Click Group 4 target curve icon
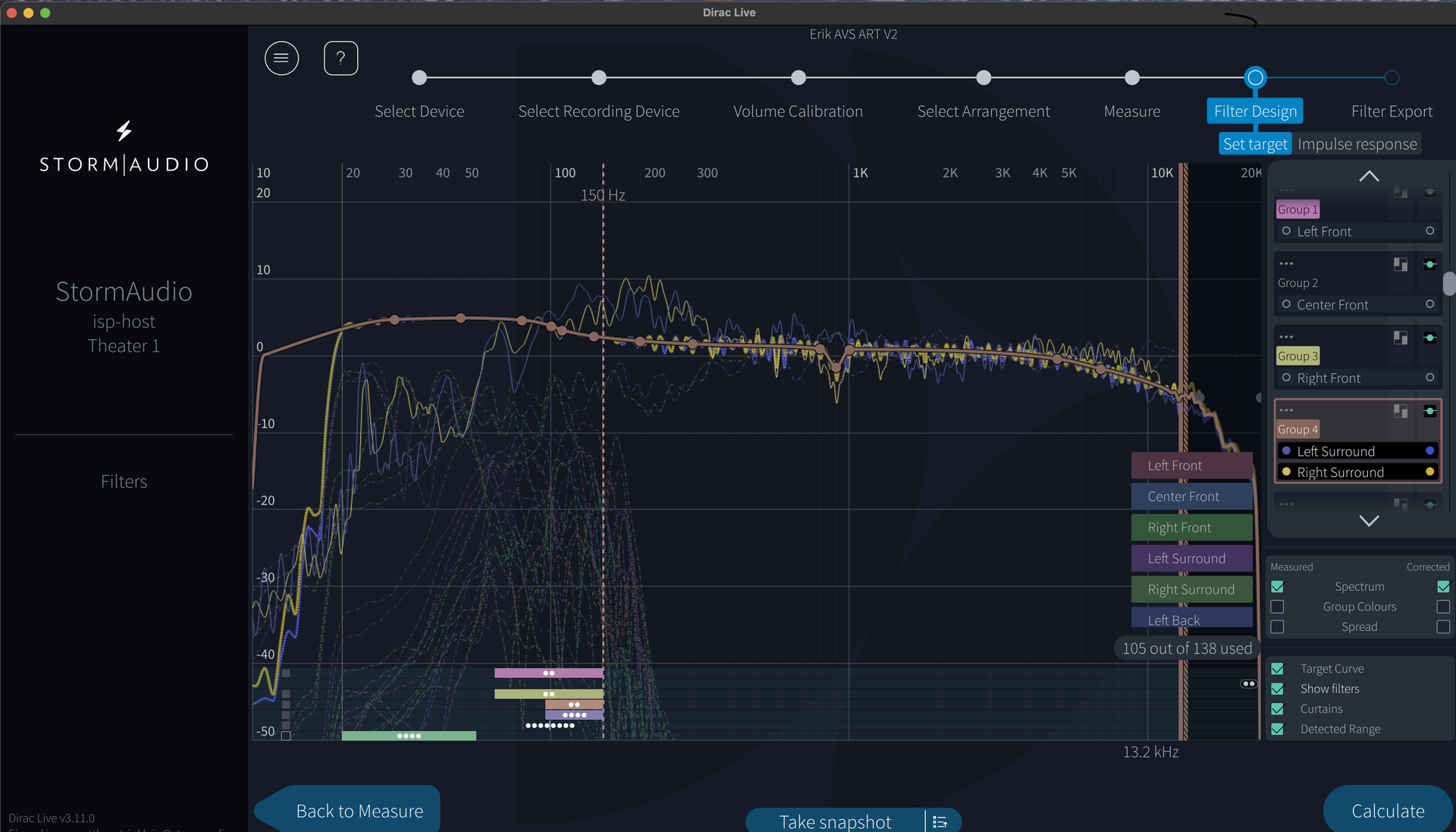This screenshot has width=1456, height=832. coord(1429,411)
